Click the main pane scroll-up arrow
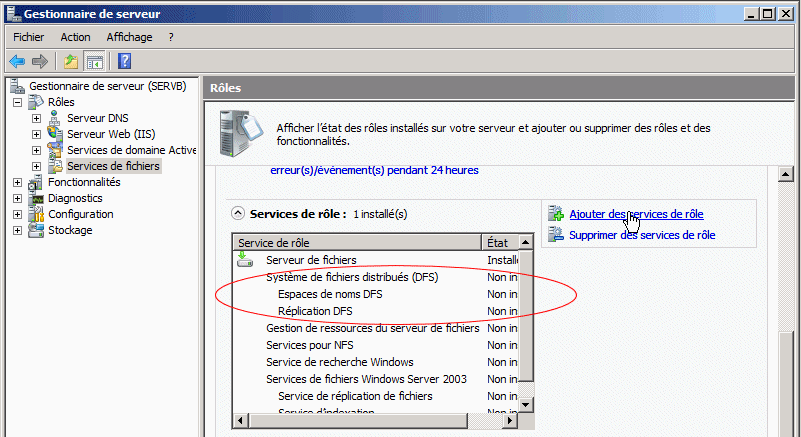The width and height of the screenshot is (801, 437). [785, 174]
